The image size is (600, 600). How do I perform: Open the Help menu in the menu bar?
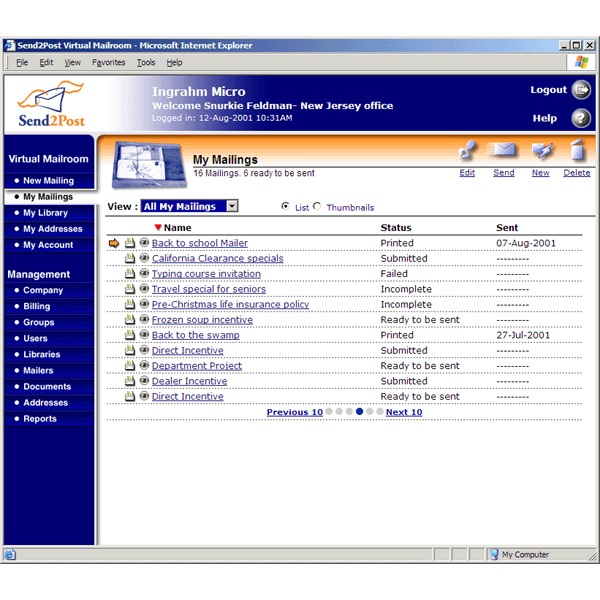174,62
